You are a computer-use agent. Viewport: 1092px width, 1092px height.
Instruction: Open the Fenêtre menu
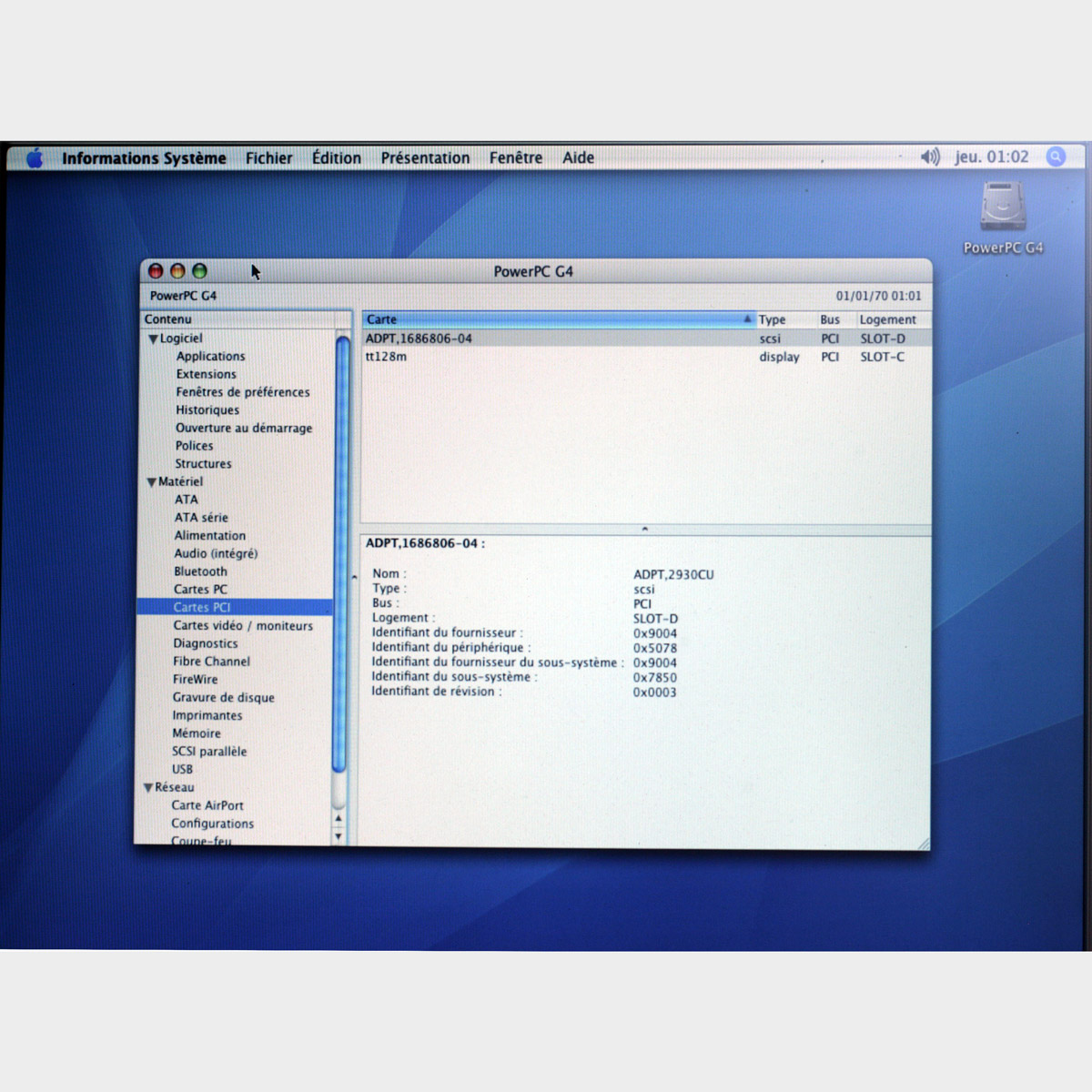pos(516,158)
